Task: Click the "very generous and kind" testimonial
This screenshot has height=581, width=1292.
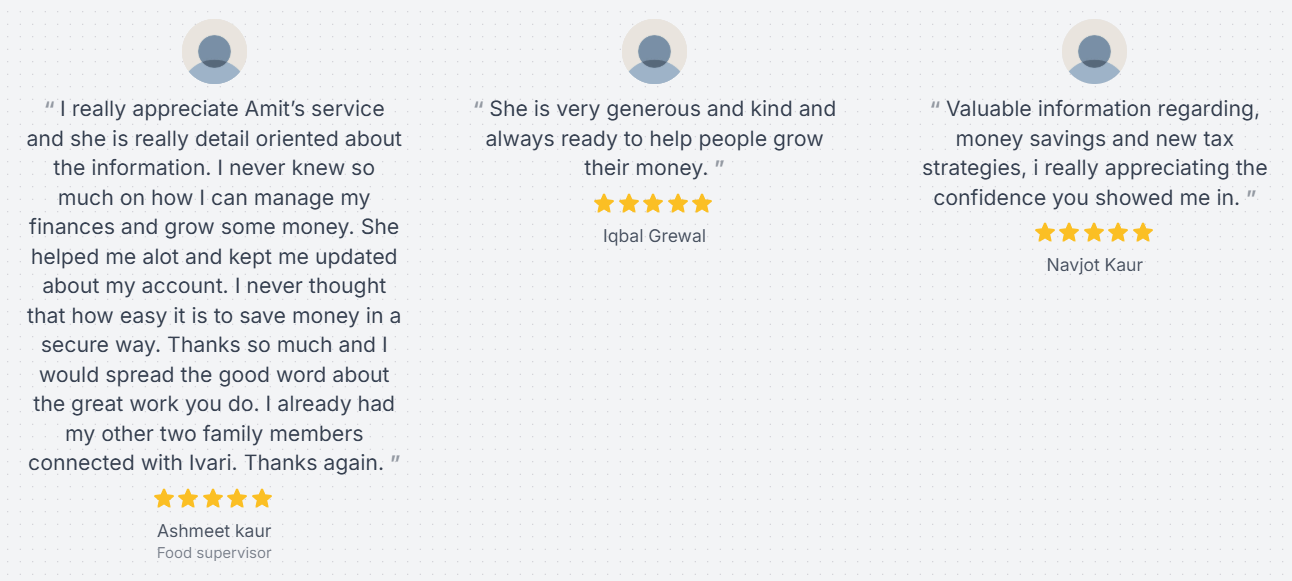Action: tap(654, 138)
